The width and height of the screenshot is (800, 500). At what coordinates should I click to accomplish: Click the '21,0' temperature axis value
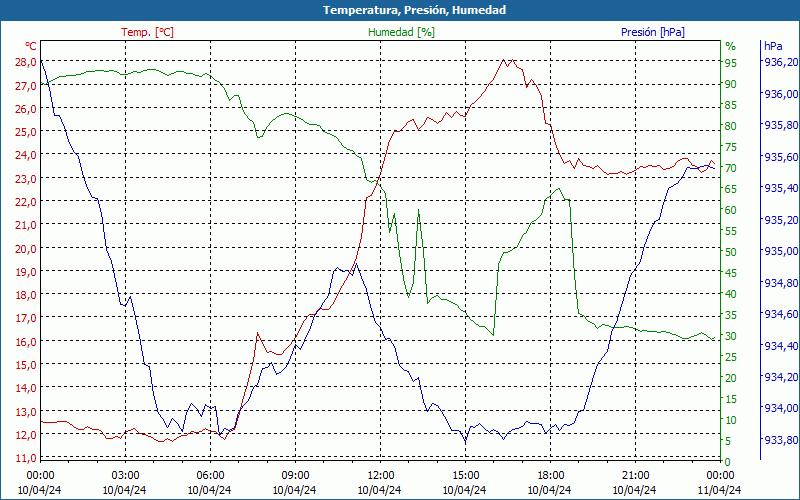point(26,225)
